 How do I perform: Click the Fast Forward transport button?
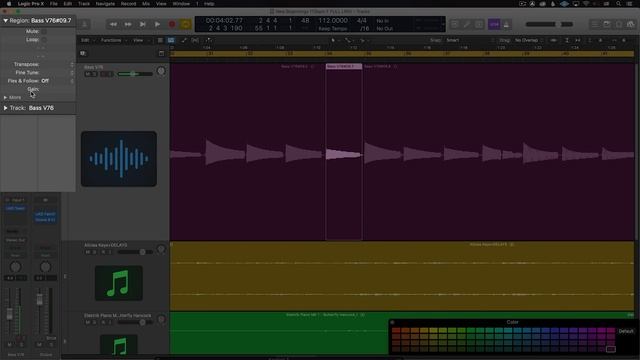(x=128, y=24)
